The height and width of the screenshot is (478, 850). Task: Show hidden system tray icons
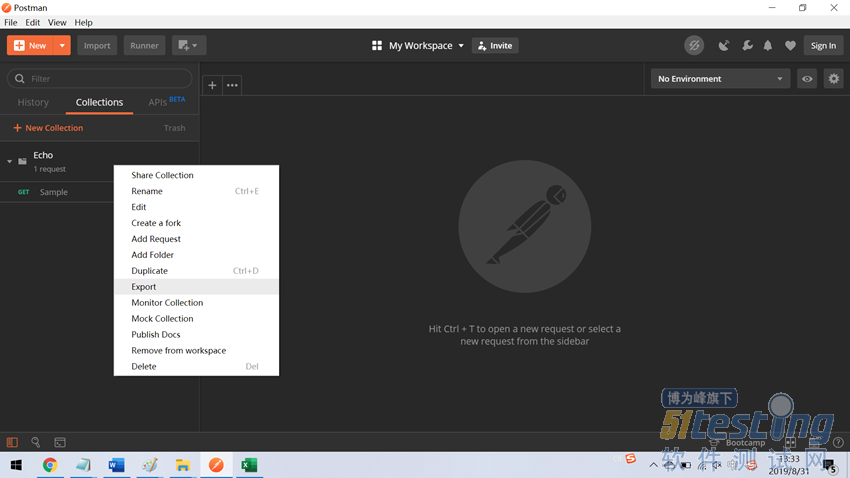(653, 465)
